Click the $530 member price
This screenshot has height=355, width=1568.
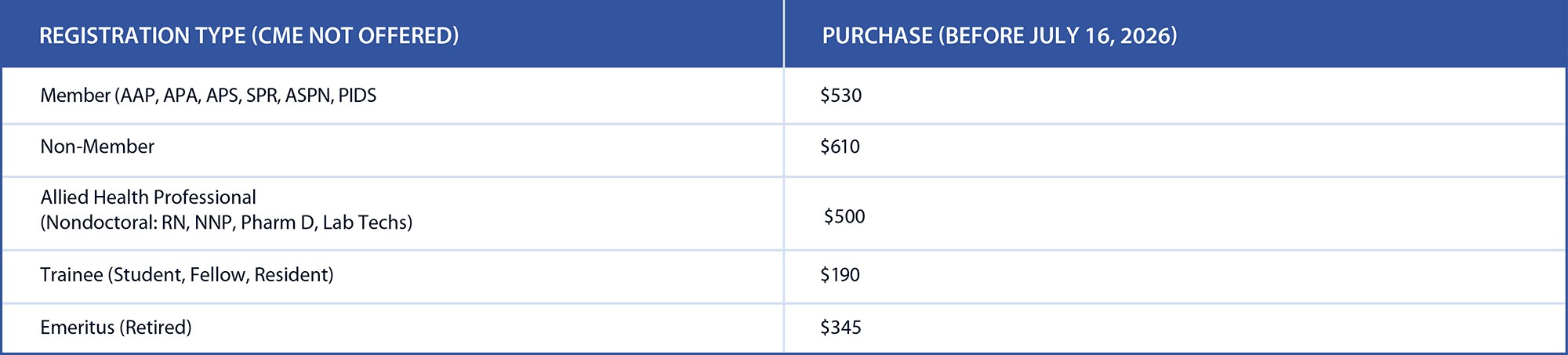[x=840, y=96]
